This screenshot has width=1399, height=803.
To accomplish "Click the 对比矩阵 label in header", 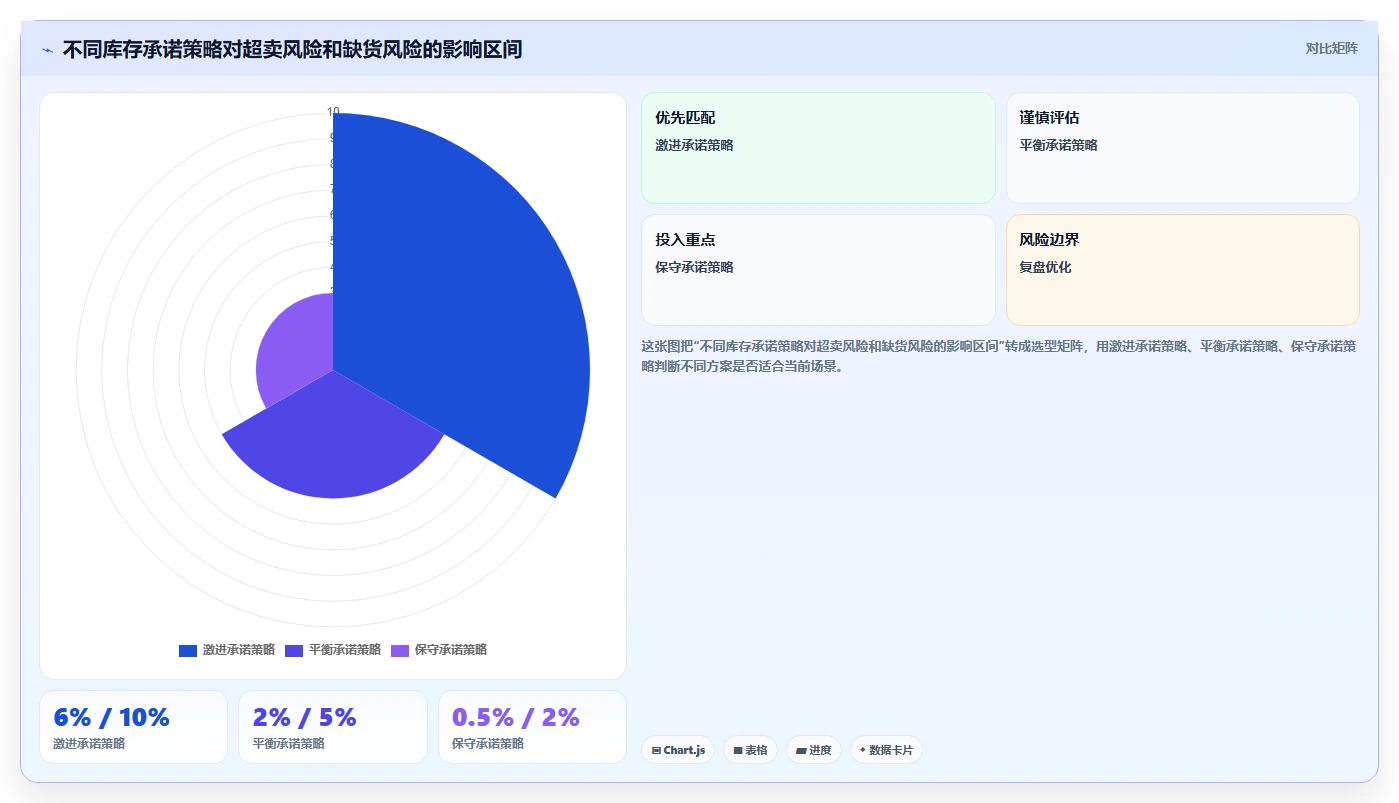I will click(1331, 49).
